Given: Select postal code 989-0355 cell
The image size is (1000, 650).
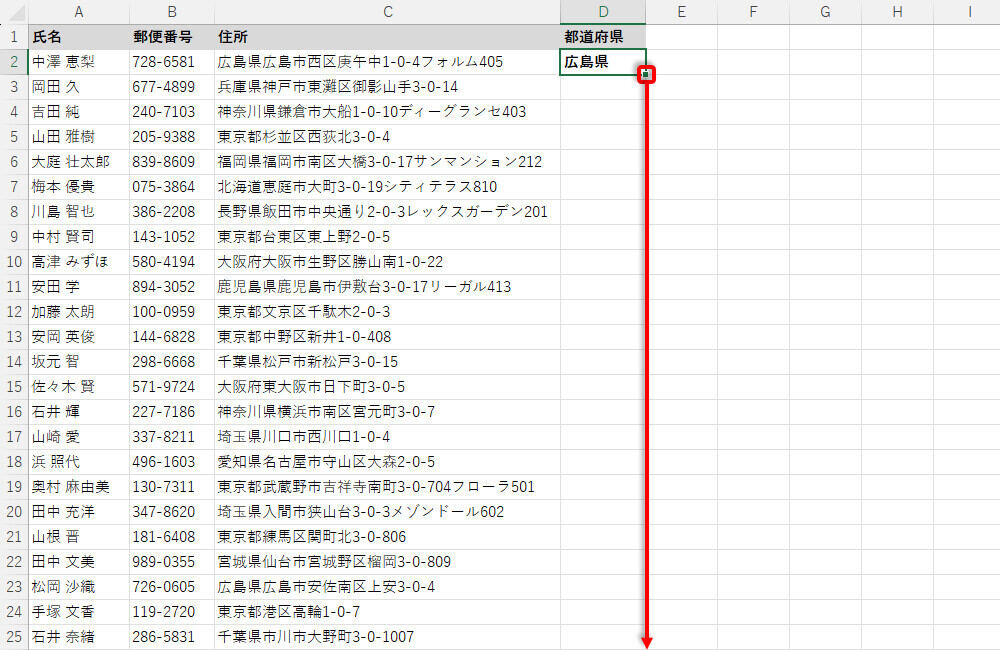Looking at the screenshot, I should [x=172, y=562].
